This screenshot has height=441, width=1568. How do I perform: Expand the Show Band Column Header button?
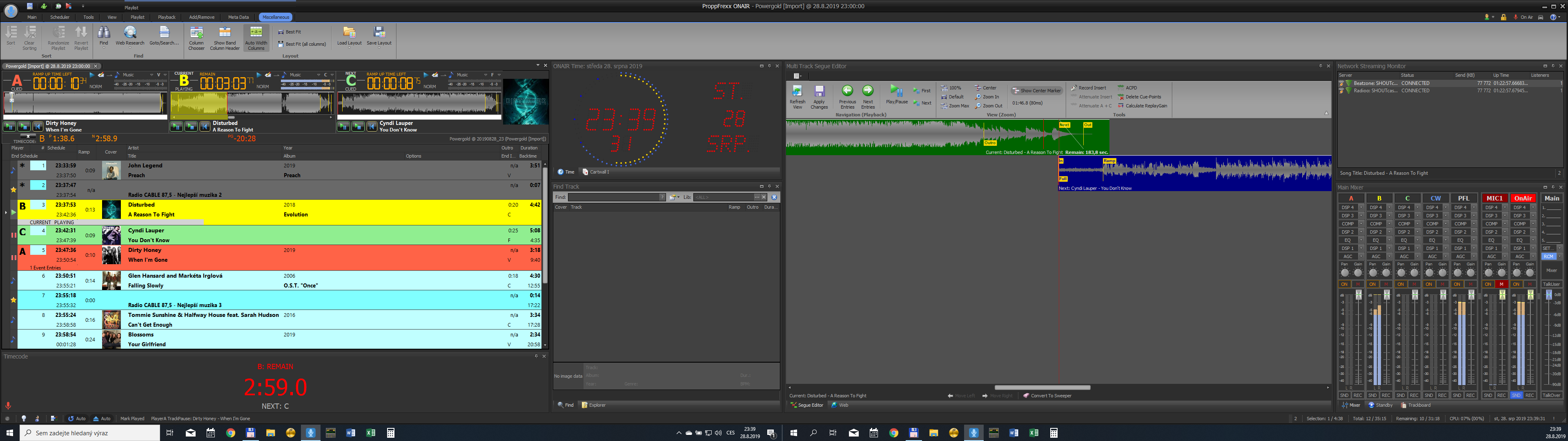[x=225, y=38]
